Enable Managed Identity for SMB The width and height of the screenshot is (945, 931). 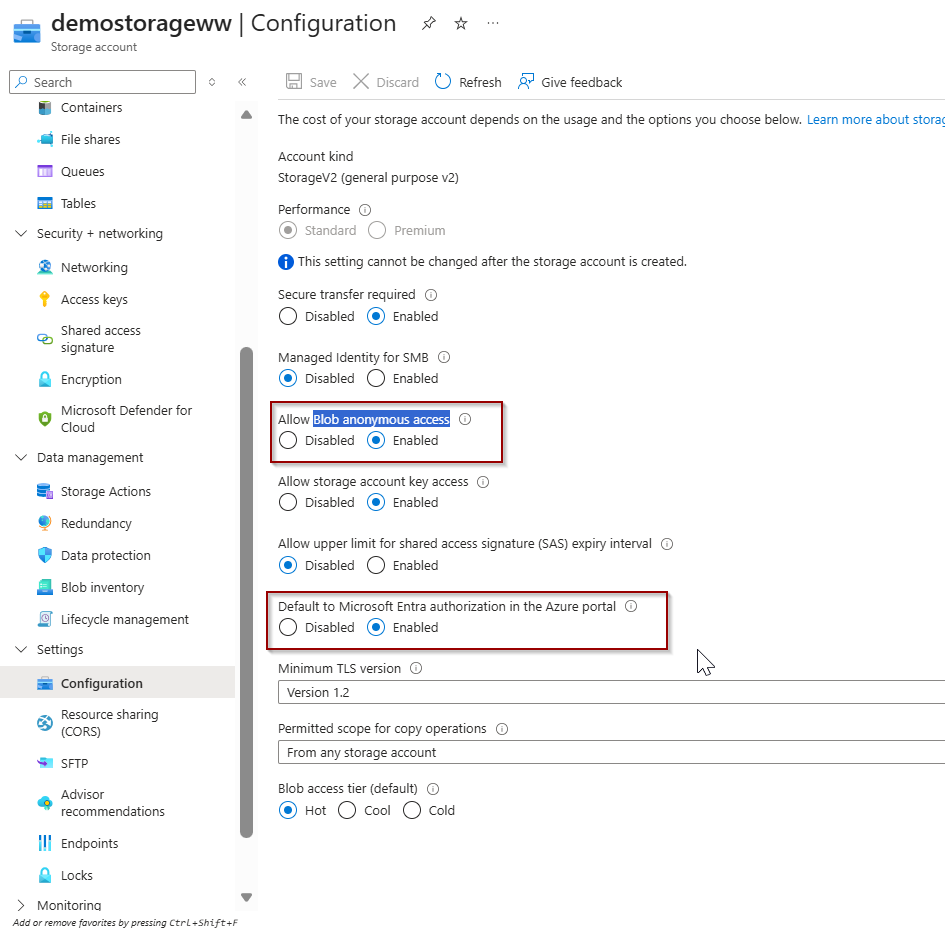(x=376, y=378)
